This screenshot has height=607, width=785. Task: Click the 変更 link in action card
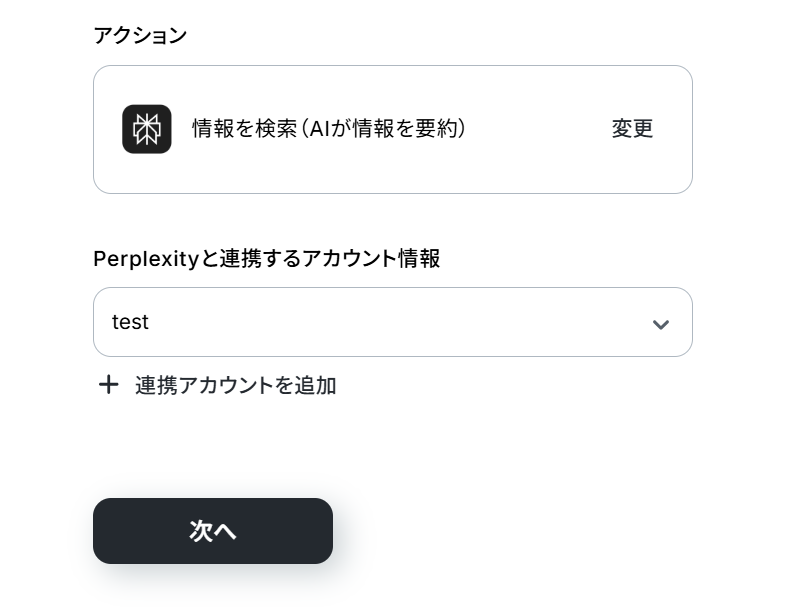[632, 129]
